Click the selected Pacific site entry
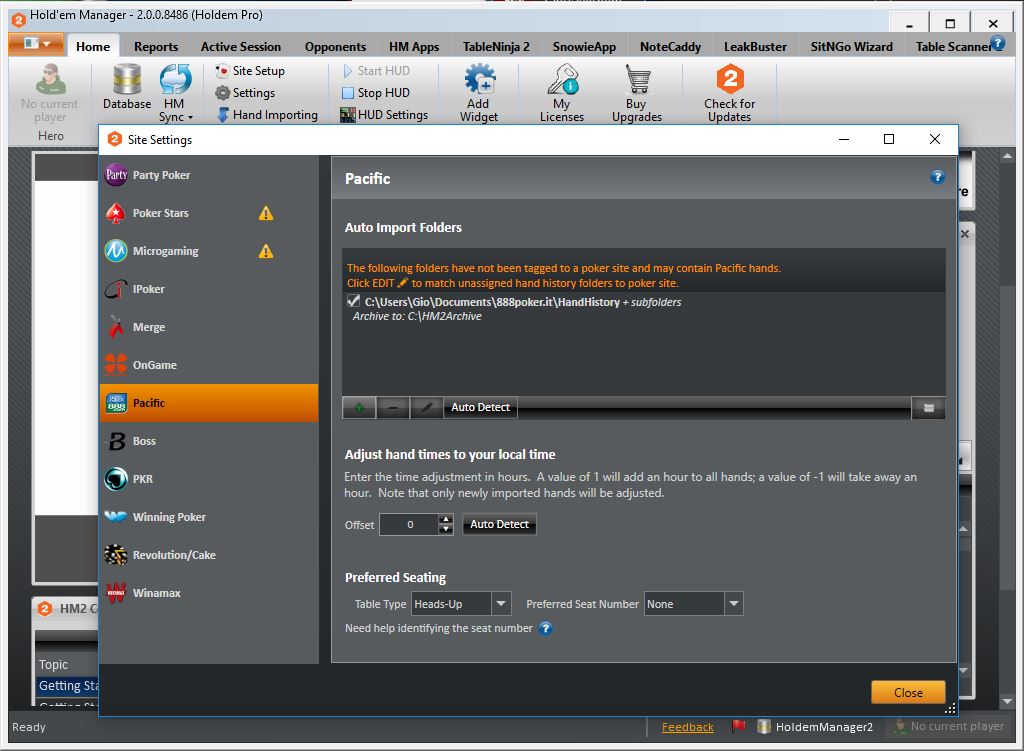 [209, 403]
